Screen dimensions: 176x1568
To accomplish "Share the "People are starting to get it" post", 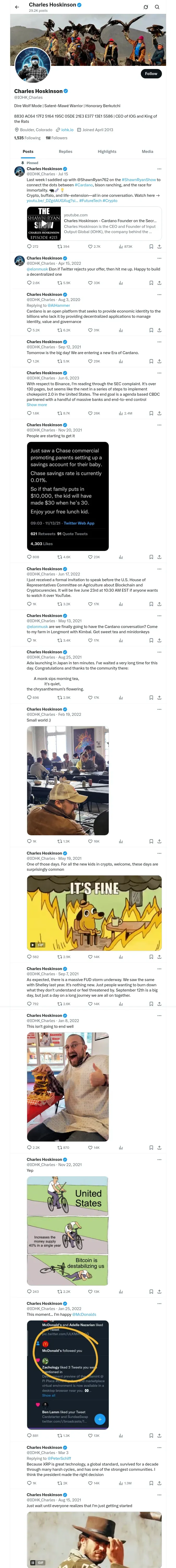I will point(159,557).
